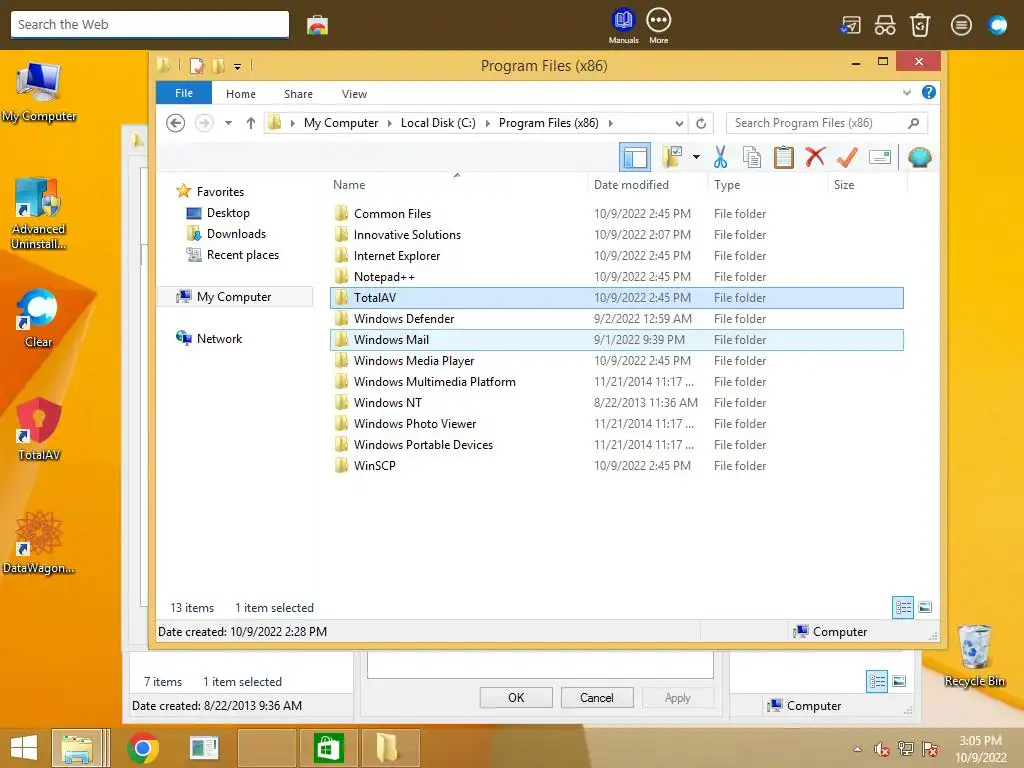
Task: Open the Share ribbon tab
Action: [298, 94]
